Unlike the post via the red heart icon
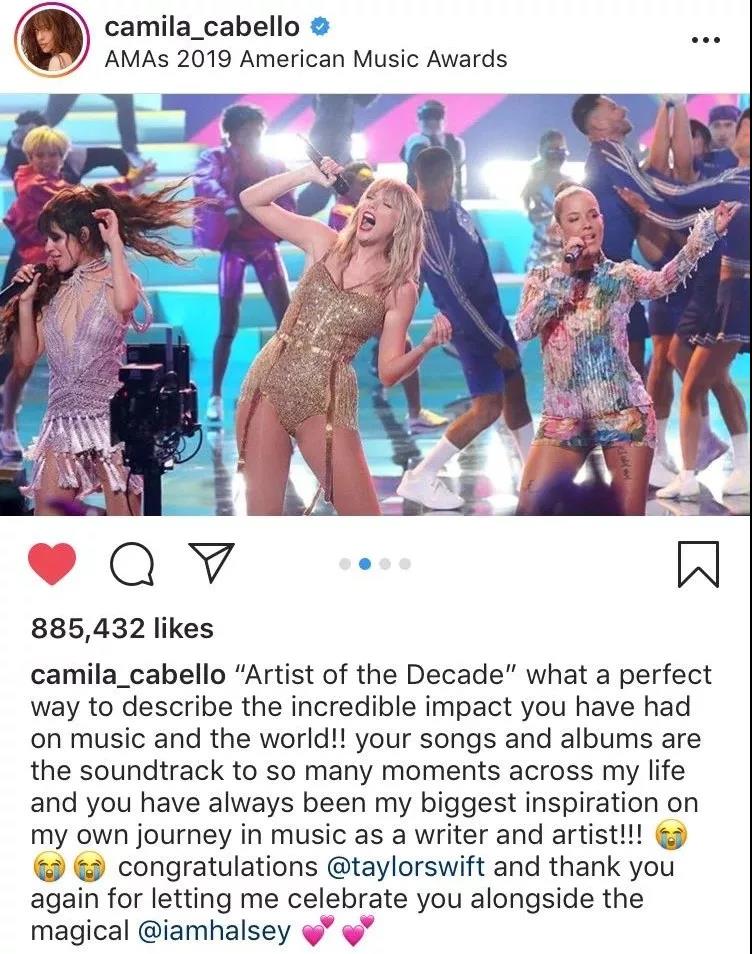The height and width of the screenshot is (954, 752). 52,563
